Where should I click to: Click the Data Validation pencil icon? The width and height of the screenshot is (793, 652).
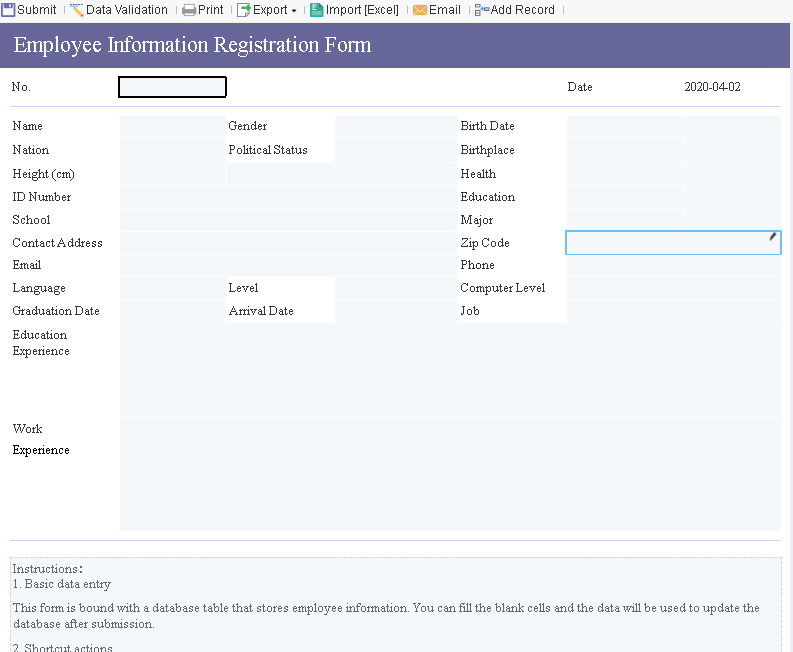(x=77, y=10)
